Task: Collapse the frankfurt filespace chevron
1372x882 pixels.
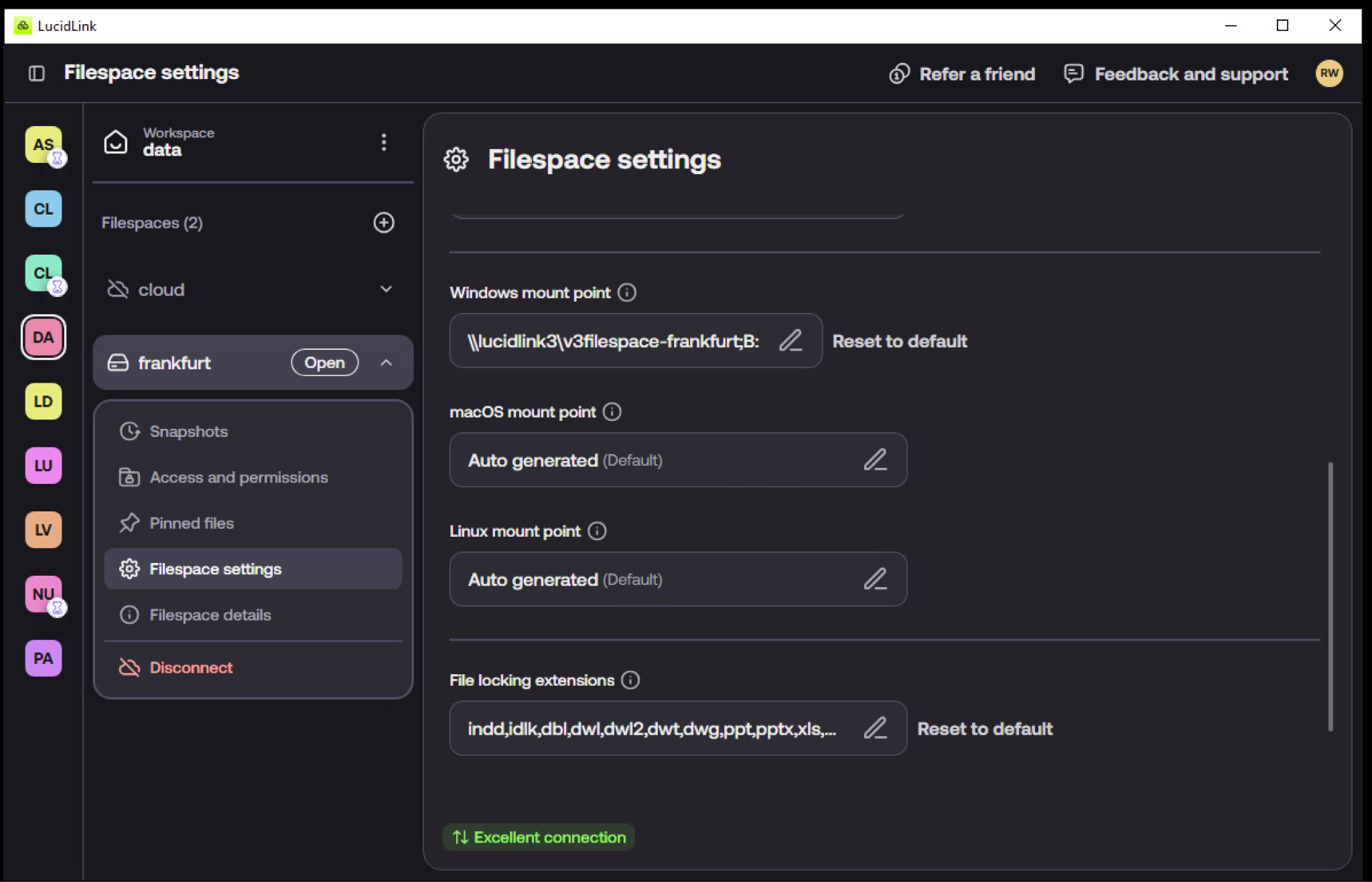Action: pyautogui.click(x=387, y=363)
